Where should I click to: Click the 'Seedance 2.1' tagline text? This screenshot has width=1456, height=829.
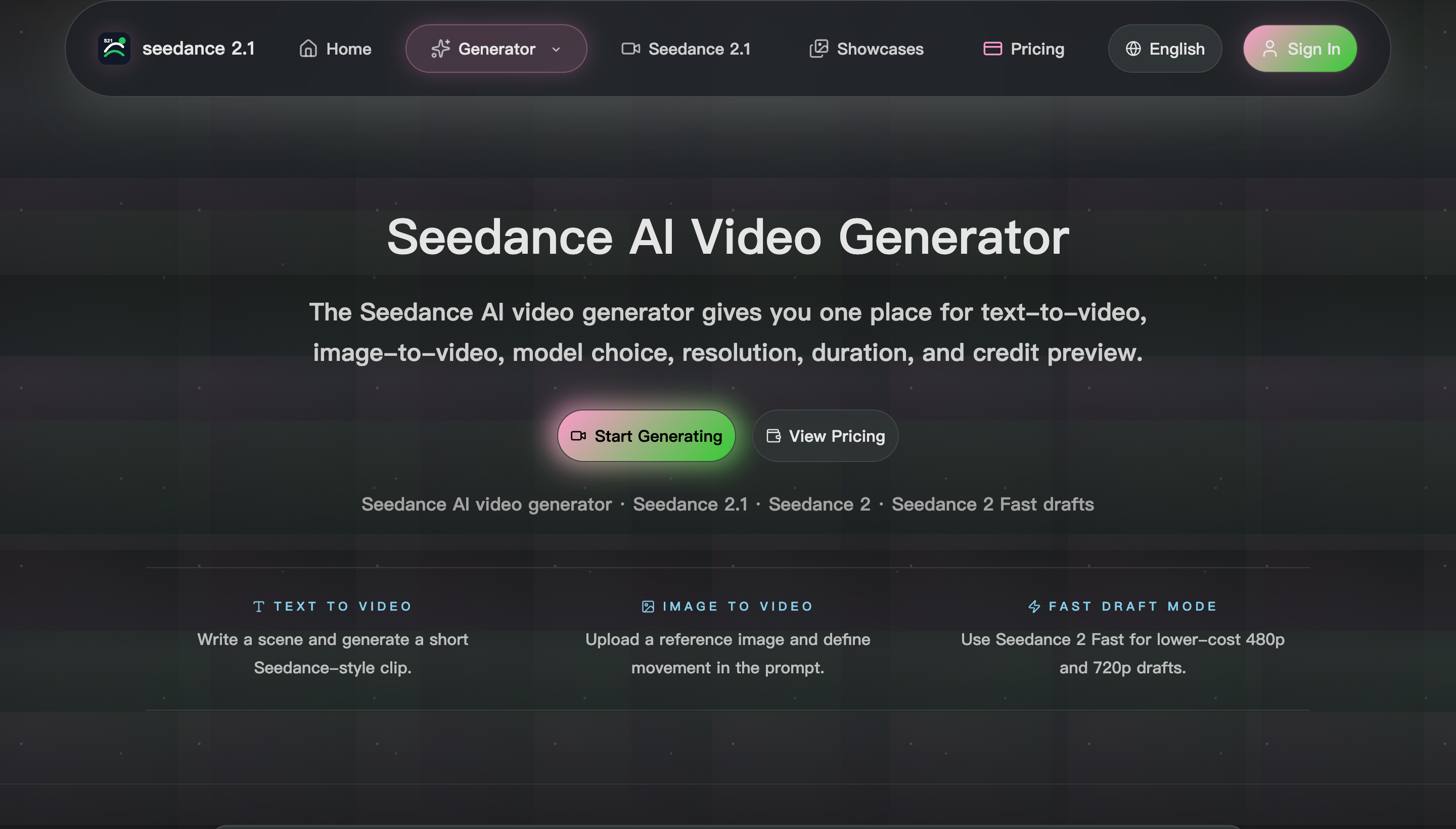coord(690,504)
